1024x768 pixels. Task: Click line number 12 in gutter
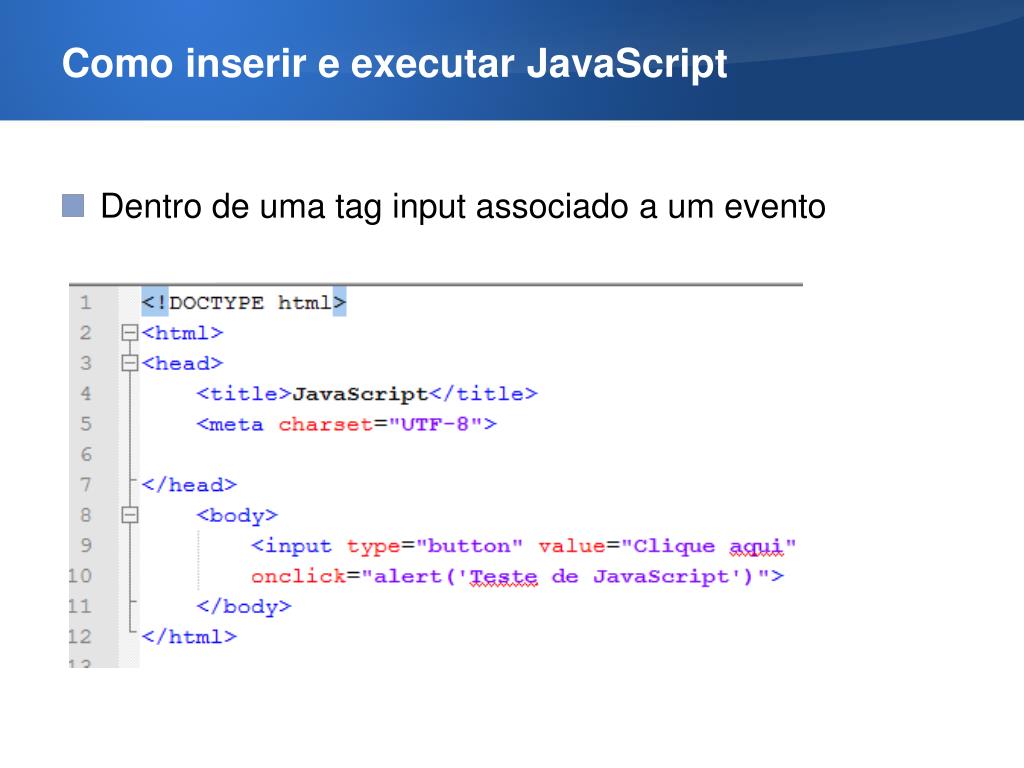tap(80, 637)
